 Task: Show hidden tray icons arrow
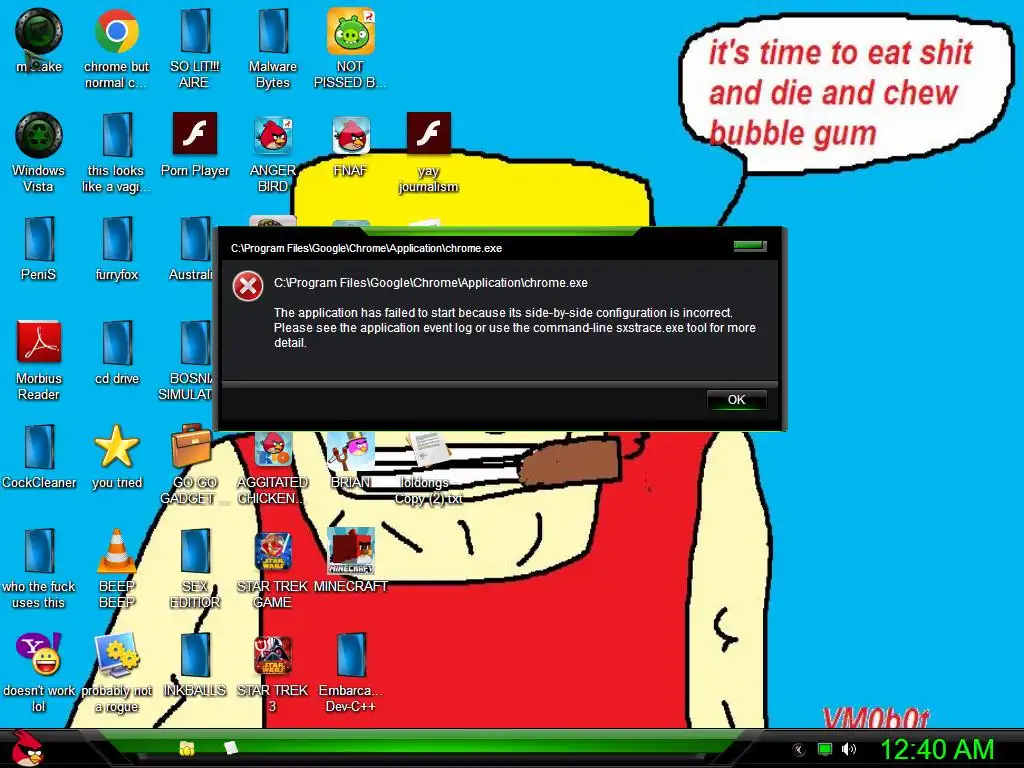pyautogui.click(x=798, y=750)
